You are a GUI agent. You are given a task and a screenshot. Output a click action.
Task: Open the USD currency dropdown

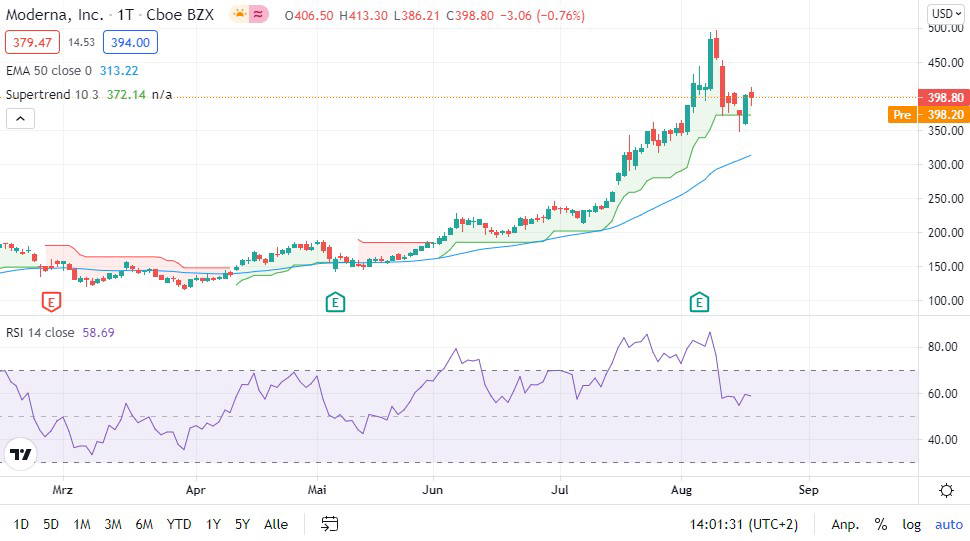tap(946, 14)
